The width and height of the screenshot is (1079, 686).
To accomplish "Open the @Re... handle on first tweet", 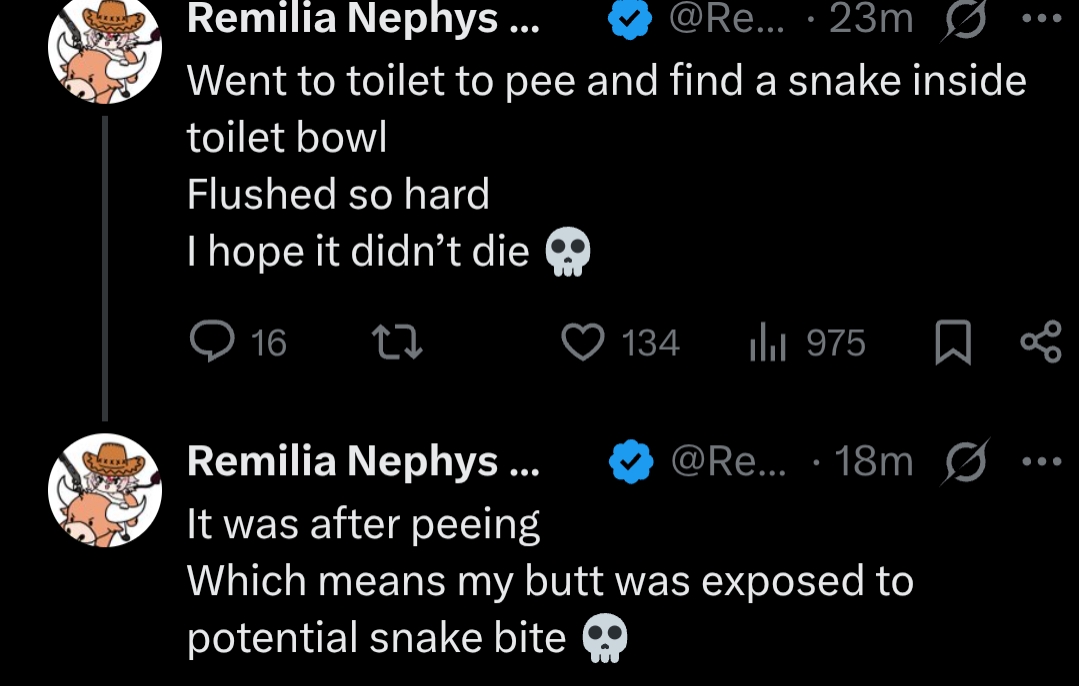I will pyautogui.click(x=728, y=19).
